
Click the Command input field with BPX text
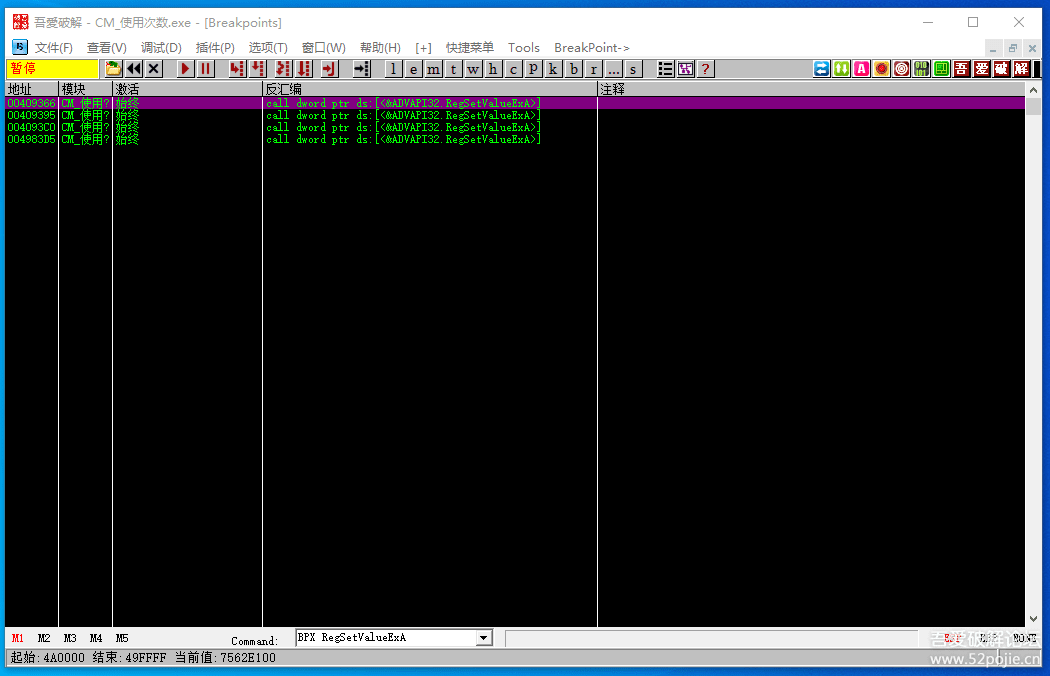(385, 638)
